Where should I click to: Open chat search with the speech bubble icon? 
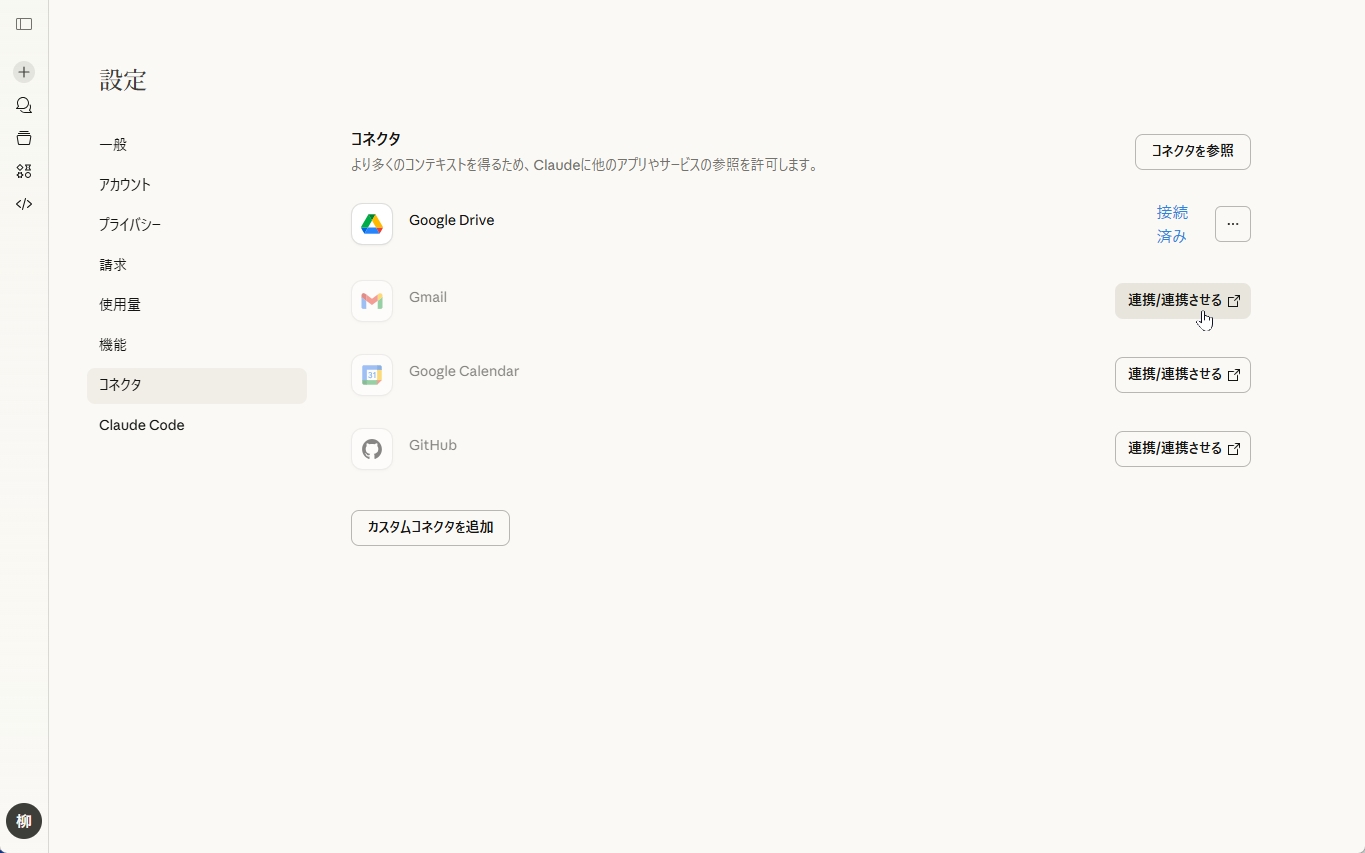[23, 105]
